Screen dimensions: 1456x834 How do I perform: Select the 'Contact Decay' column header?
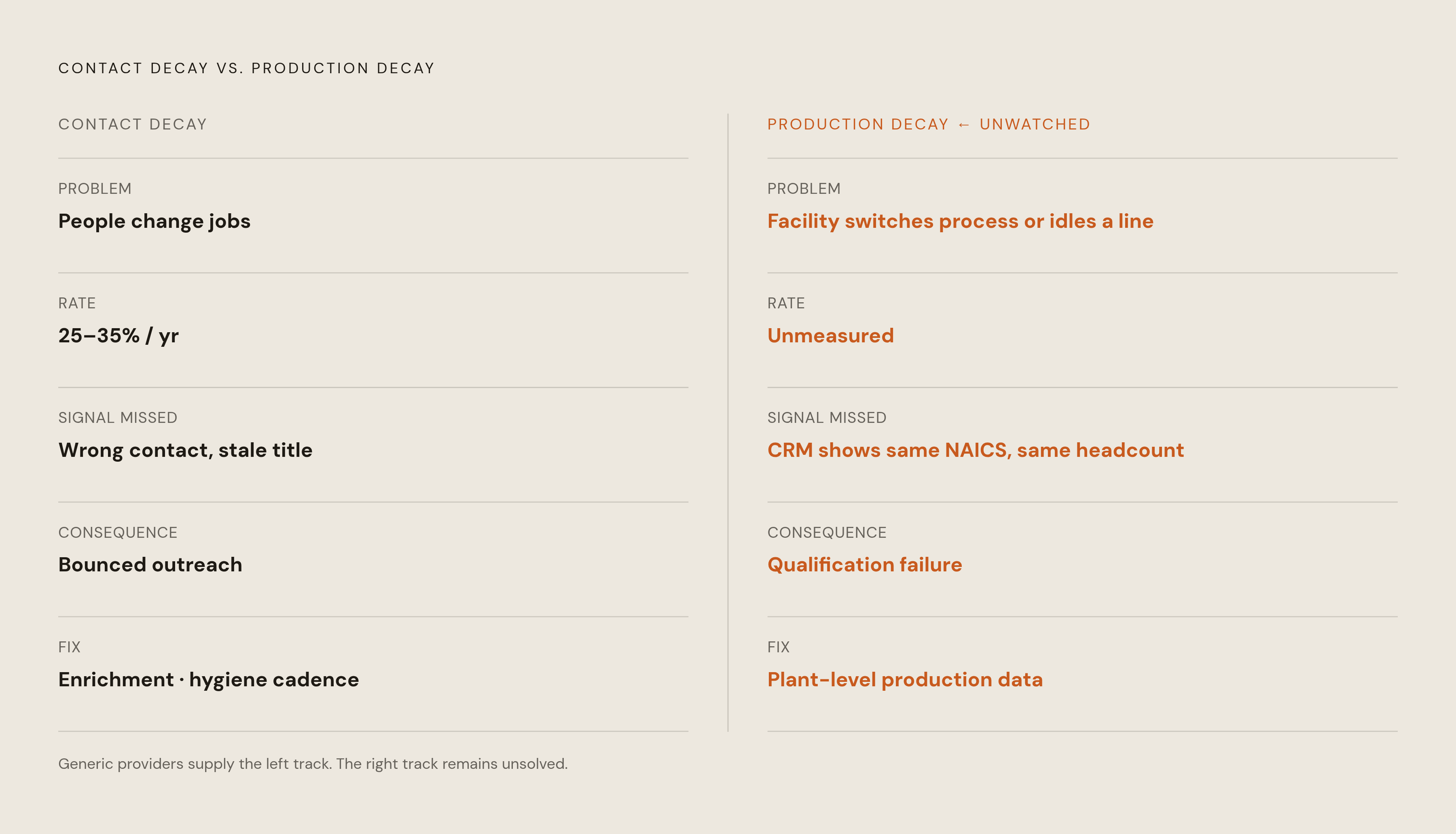(133, 124)
